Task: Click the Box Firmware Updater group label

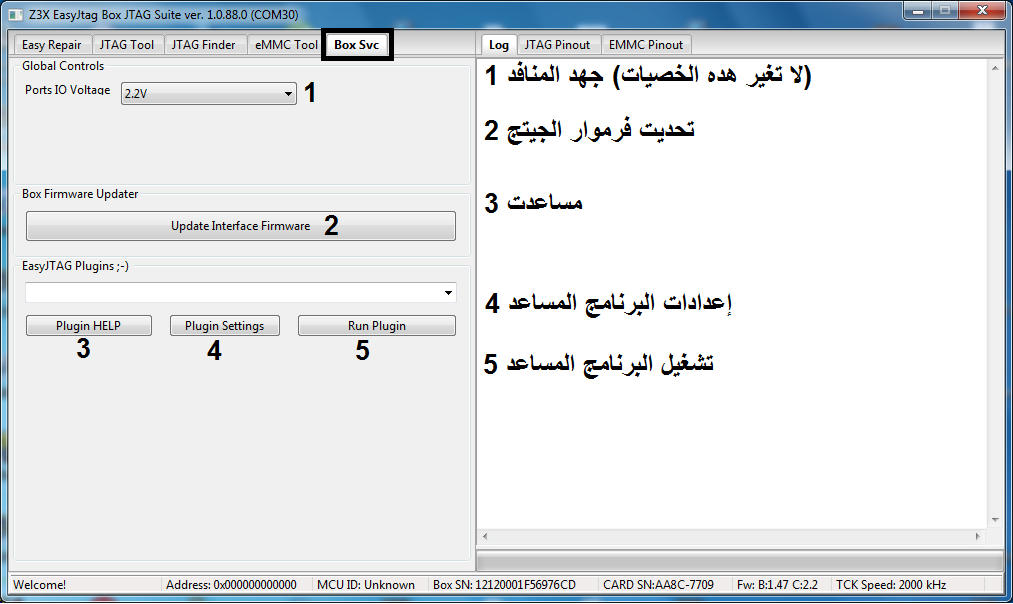Action: tap(80, 194)
